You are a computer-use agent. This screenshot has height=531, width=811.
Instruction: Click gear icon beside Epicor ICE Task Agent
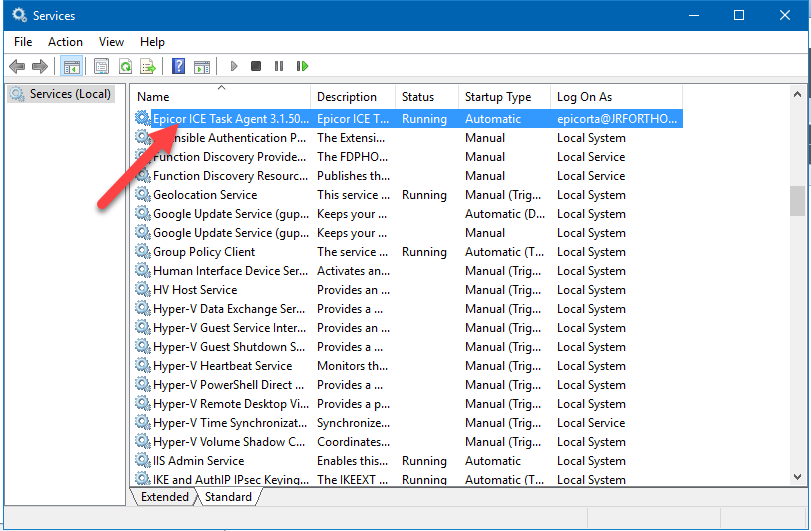pyautogui.click(x=143, y=118)
